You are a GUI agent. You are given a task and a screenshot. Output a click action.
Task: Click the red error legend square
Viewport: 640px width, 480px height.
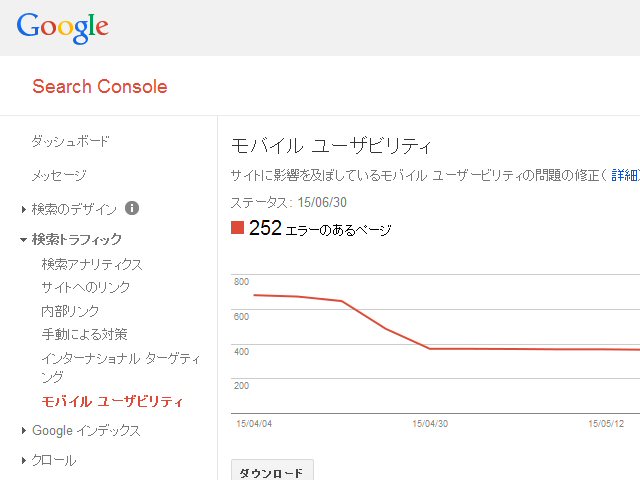coord(237,228)
